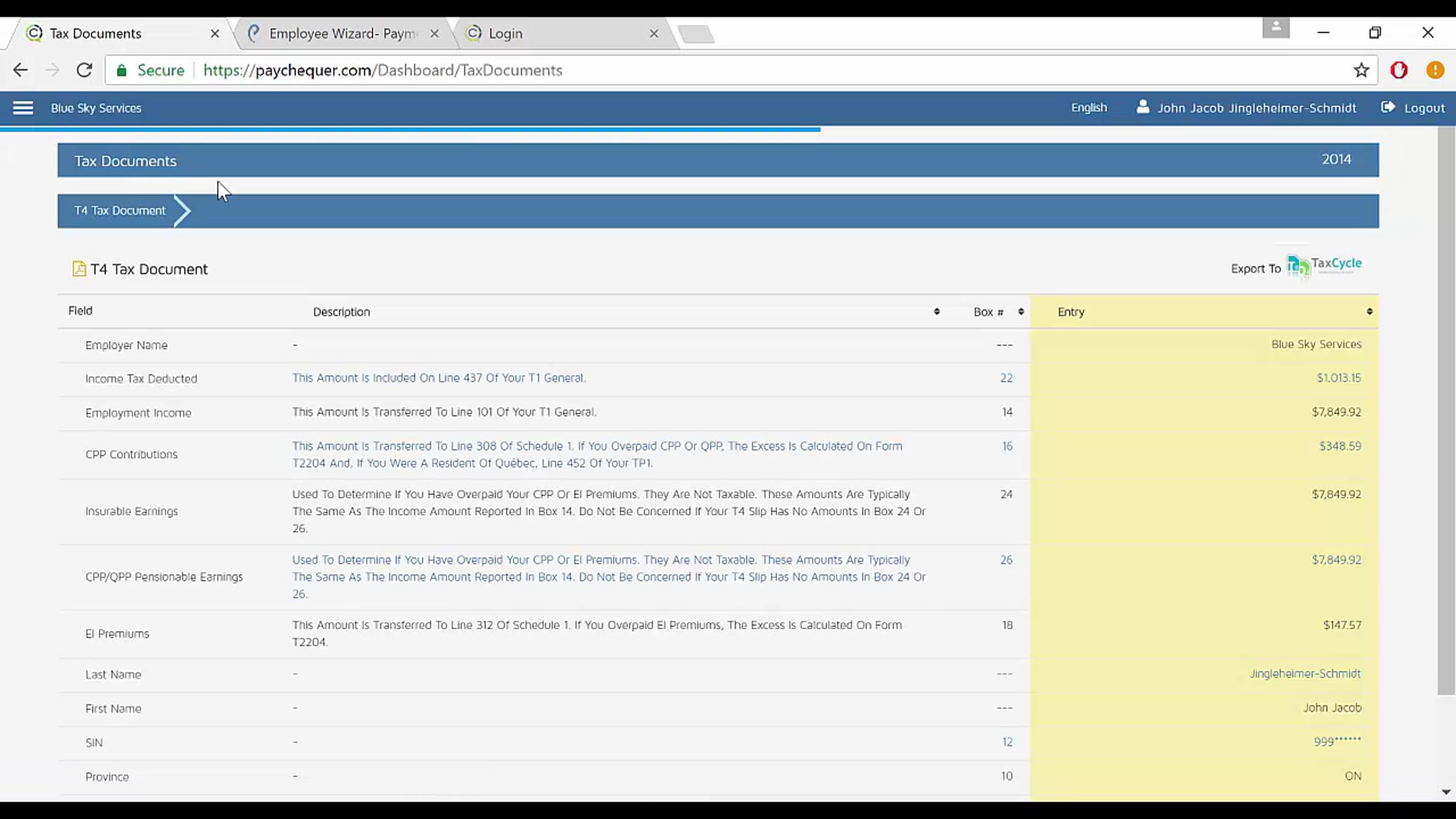
Task: Click the $348.59 entry value
Action: 1340,446
